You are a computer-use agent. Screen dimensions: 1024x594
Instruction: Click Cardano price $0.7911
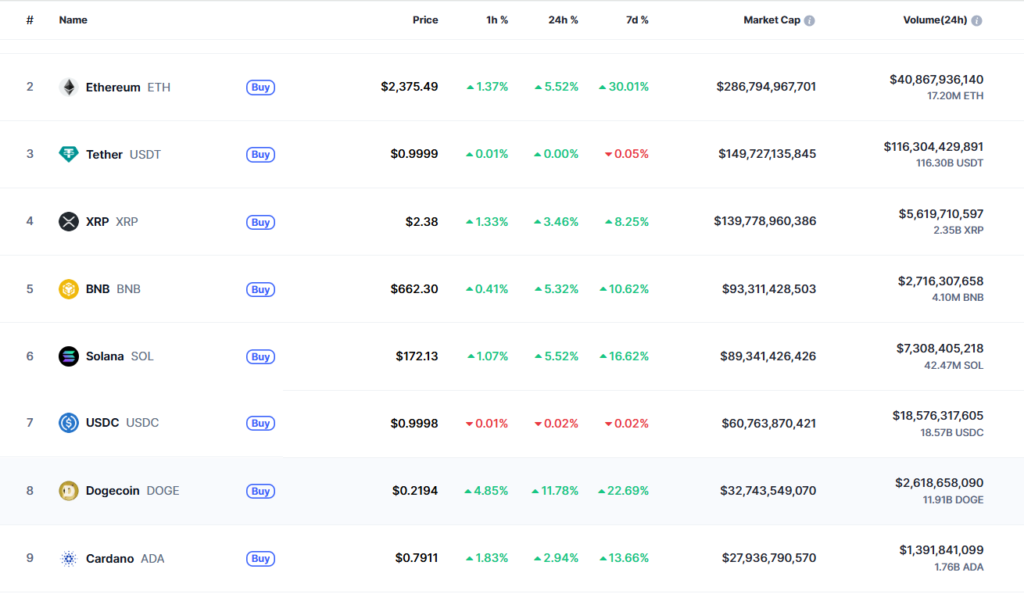pos(417,558)
